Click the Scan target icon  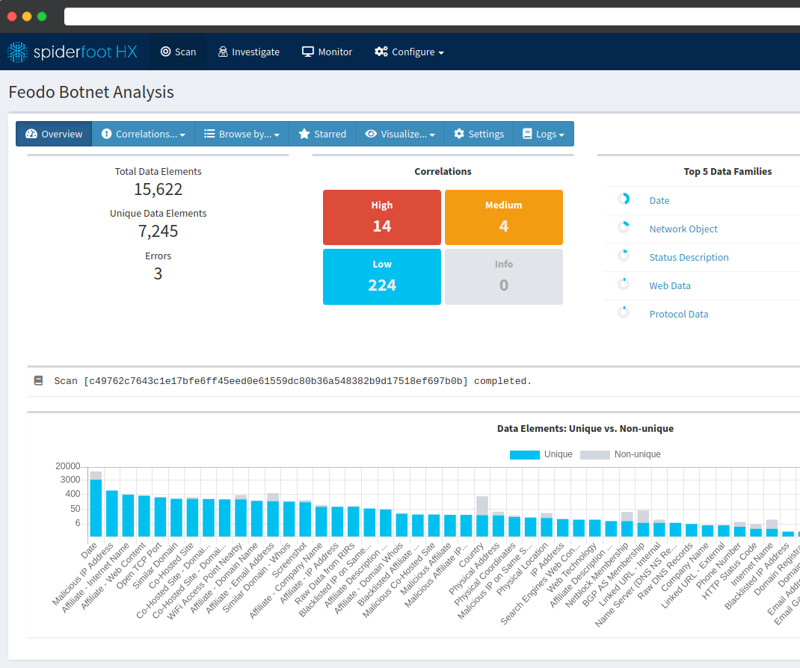[x=165, y=52]
